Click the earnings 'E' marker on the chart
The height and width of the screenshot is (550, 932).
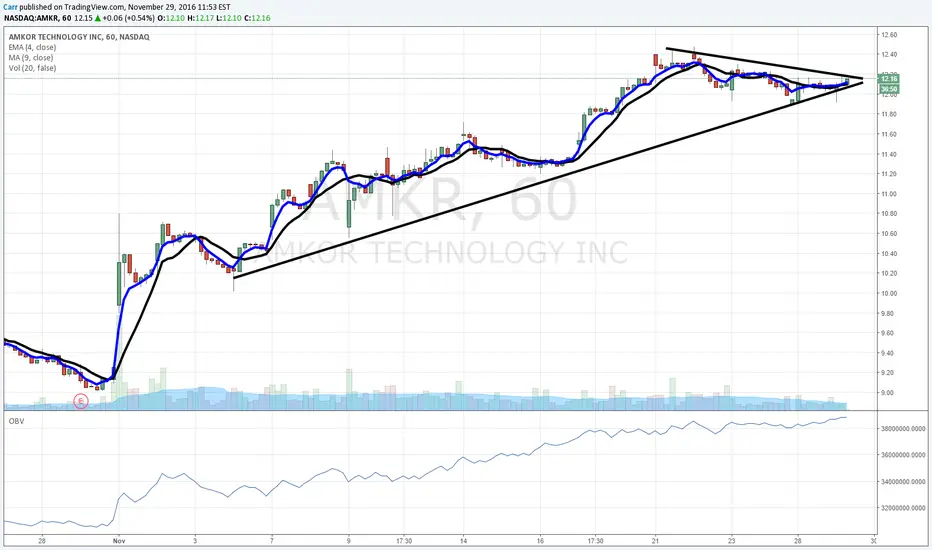pos(81,401)
